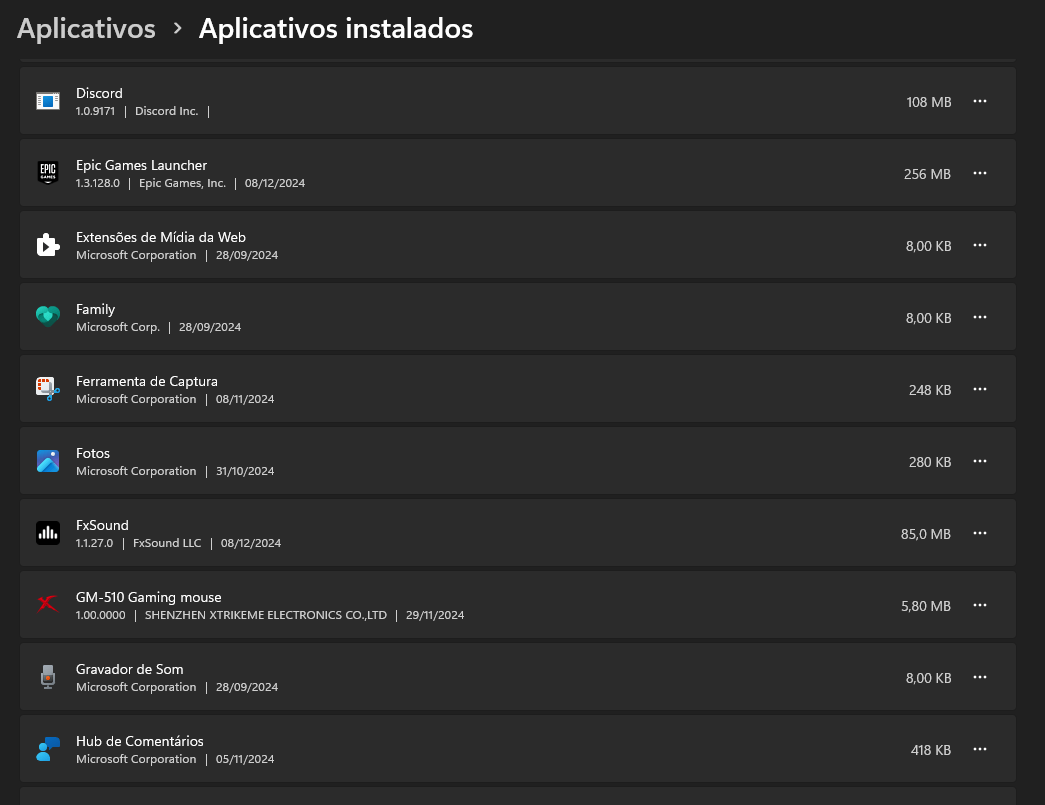
Task: Open the more options menu for Family
Action: pyautogui.click(x=980, y=317)
